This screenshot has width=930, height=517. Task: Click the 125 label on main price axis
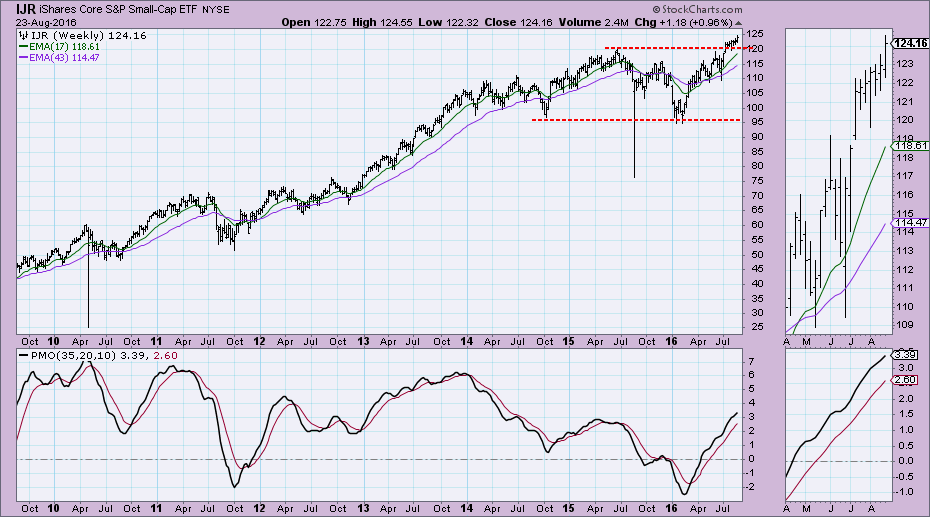tap(755, 34)
